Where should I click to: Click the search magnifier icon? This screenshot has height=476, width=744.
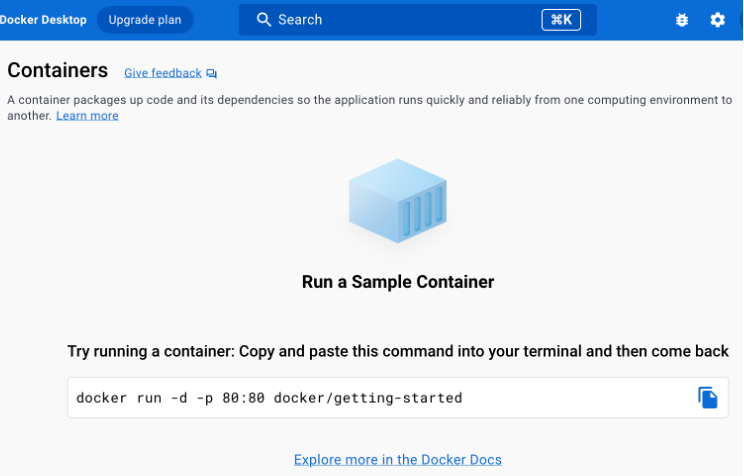(264, 19)
